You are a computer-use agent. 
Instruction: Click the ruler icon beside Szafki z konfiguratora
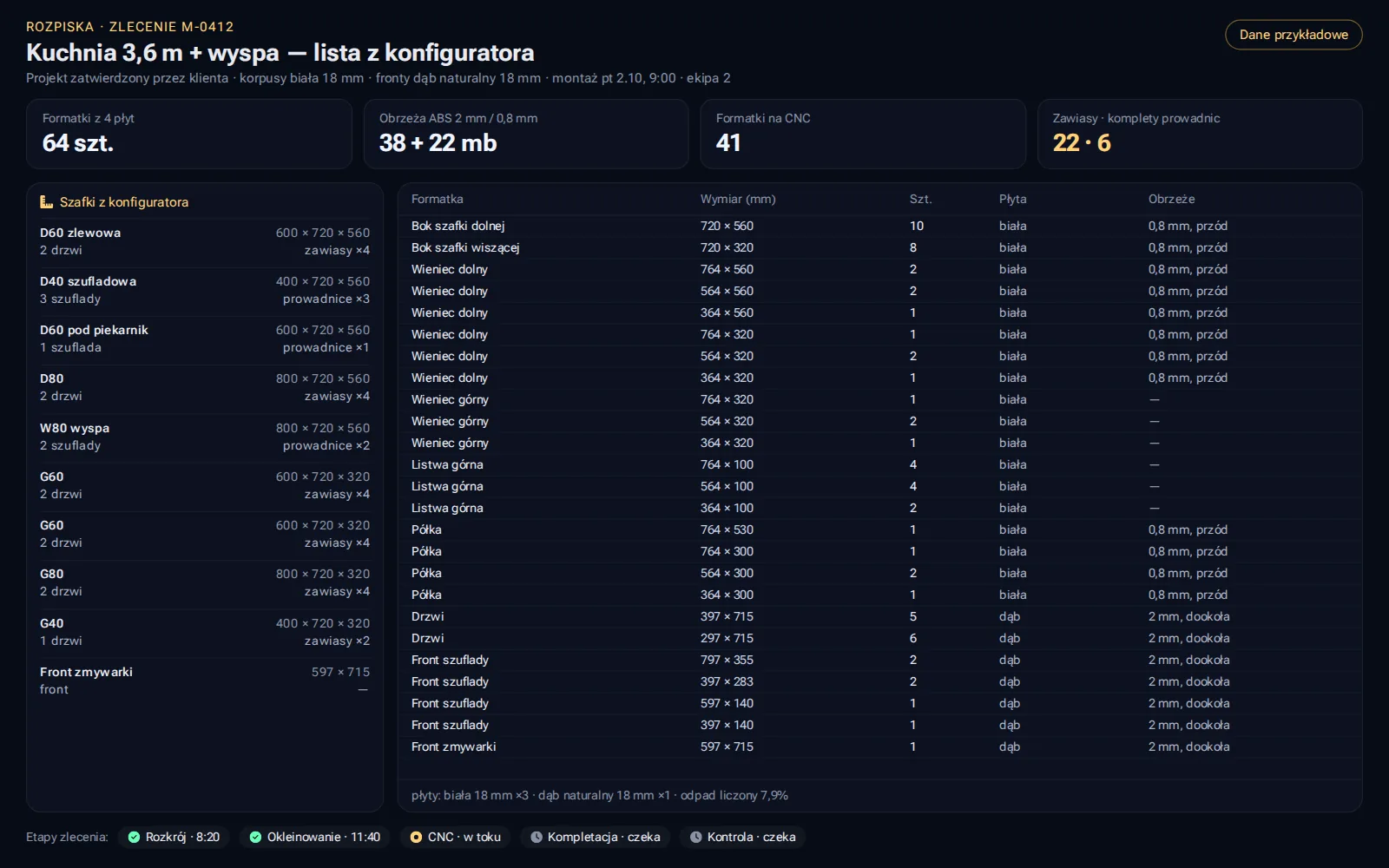click(47, 202)
